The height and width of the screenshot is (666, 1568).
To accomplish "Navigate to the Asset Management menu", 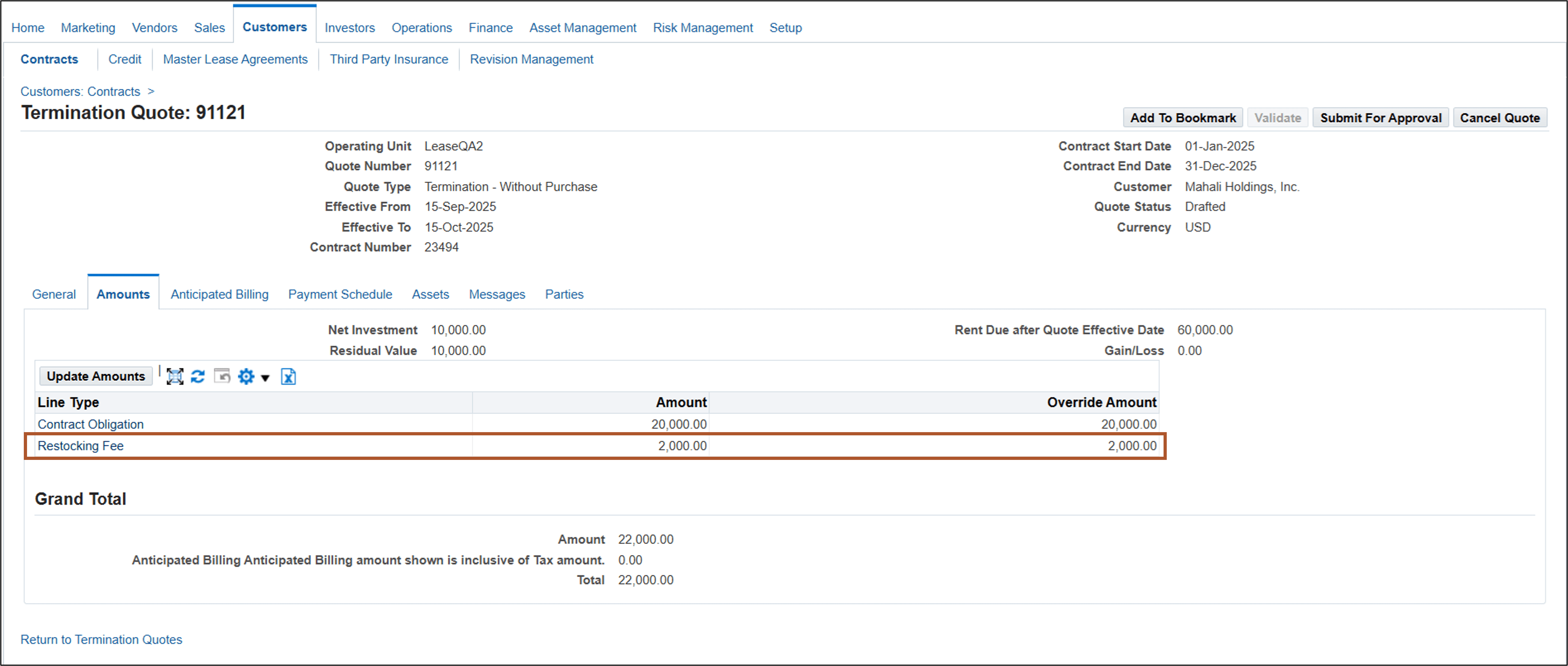I will tap(583, 27).
